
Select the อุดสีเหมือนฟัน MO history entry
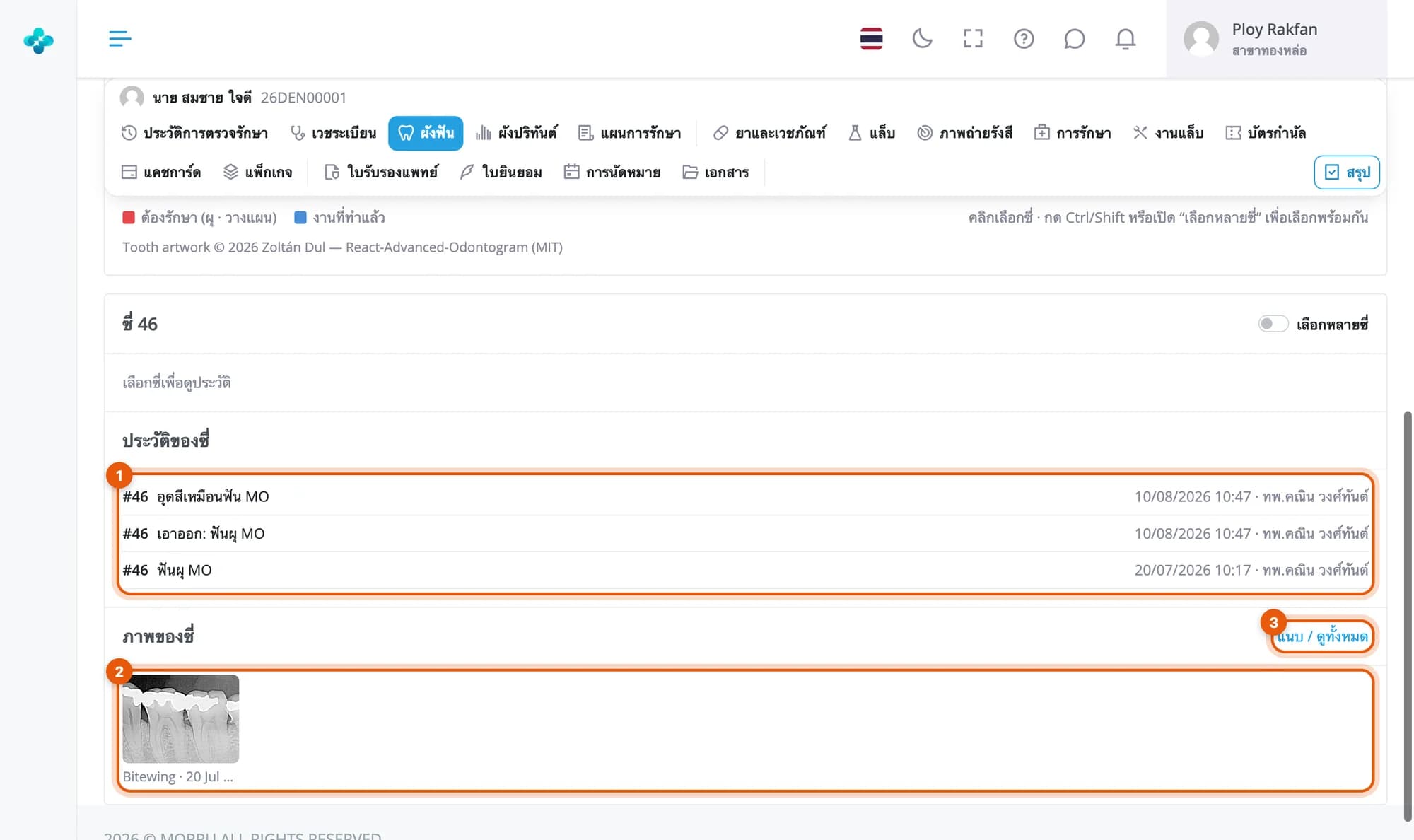(x=745, y=496)
